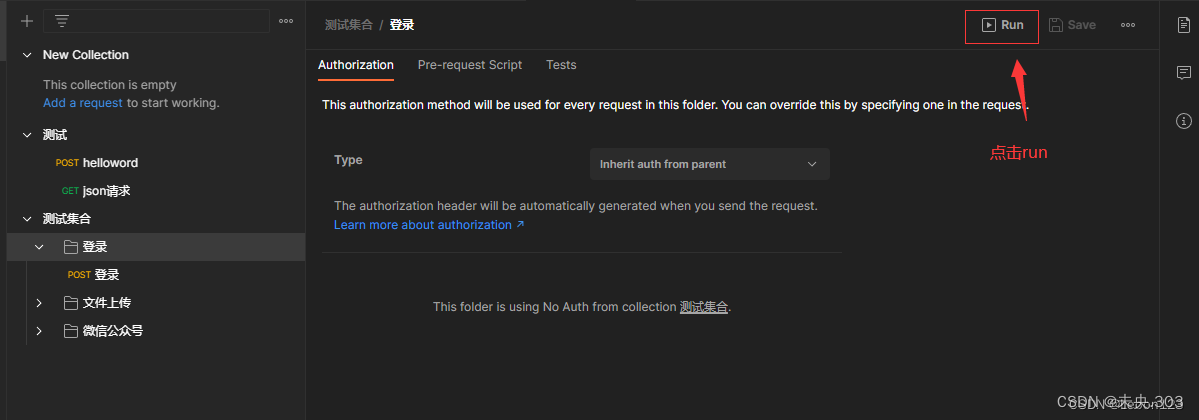The image size is (1199, 420).
Task: Expand the 微信公众号 folder
Action: click(x=39, y=331)
